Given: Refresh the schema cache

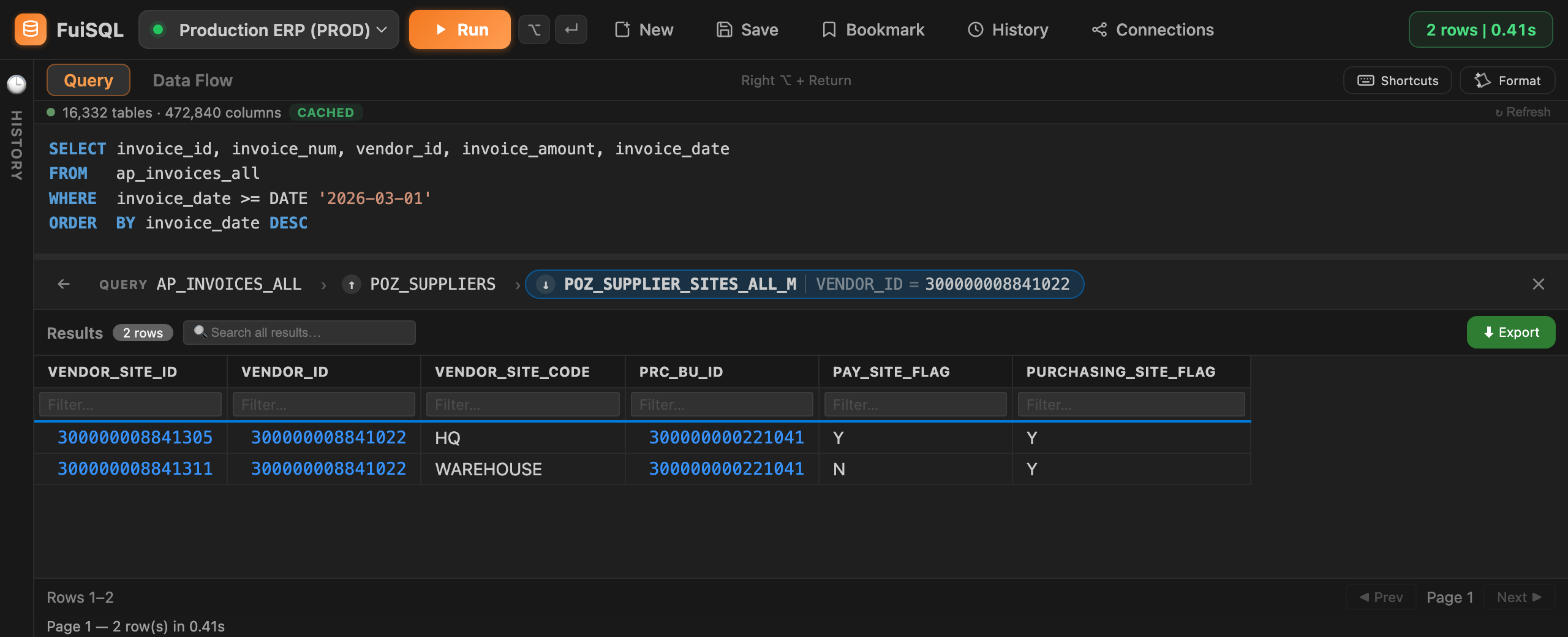Looking at the screenshot, I should click(1523, 112).
